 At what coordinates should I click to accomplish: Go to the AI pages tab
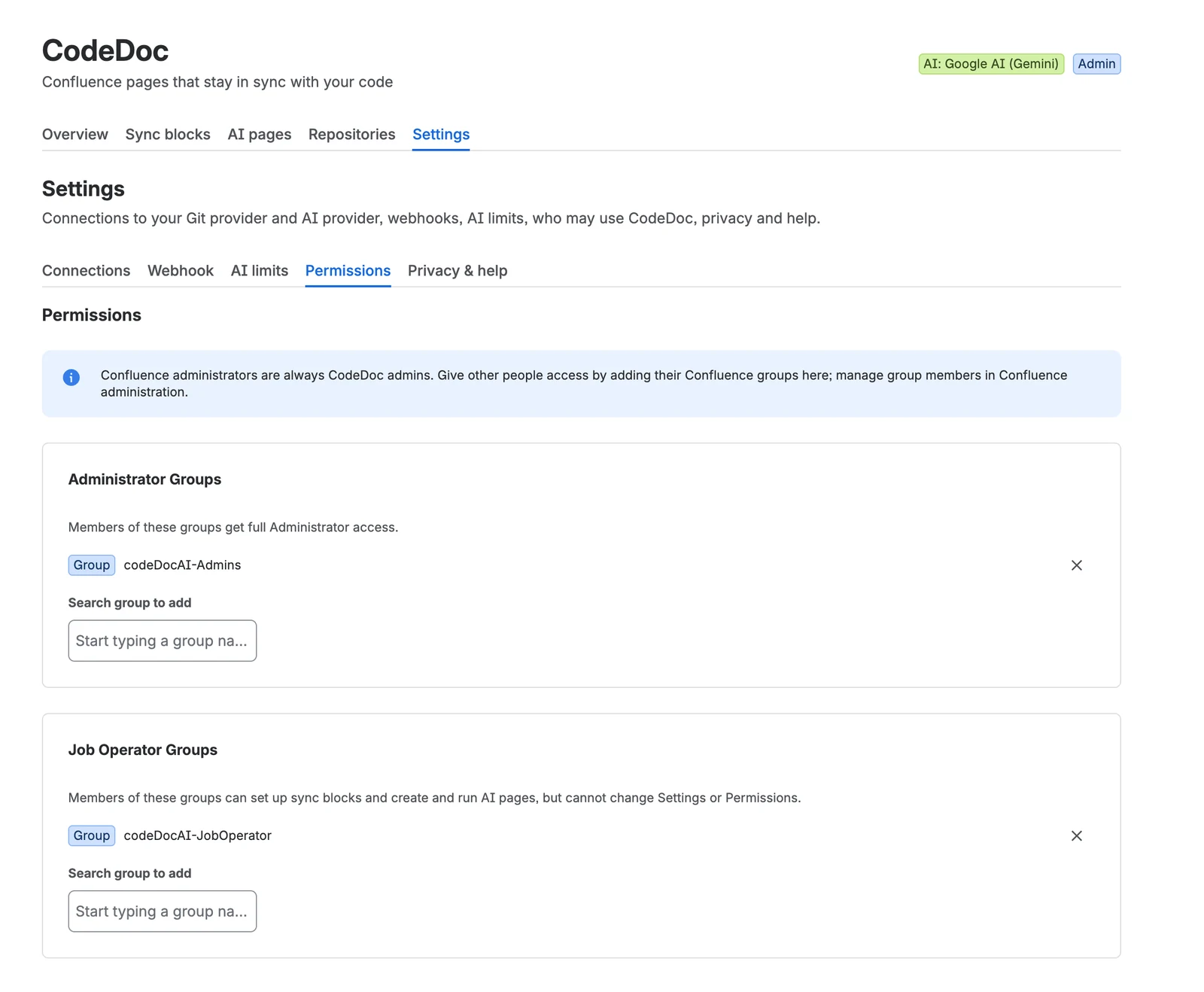pyautogui.click(x=260, y=134)
